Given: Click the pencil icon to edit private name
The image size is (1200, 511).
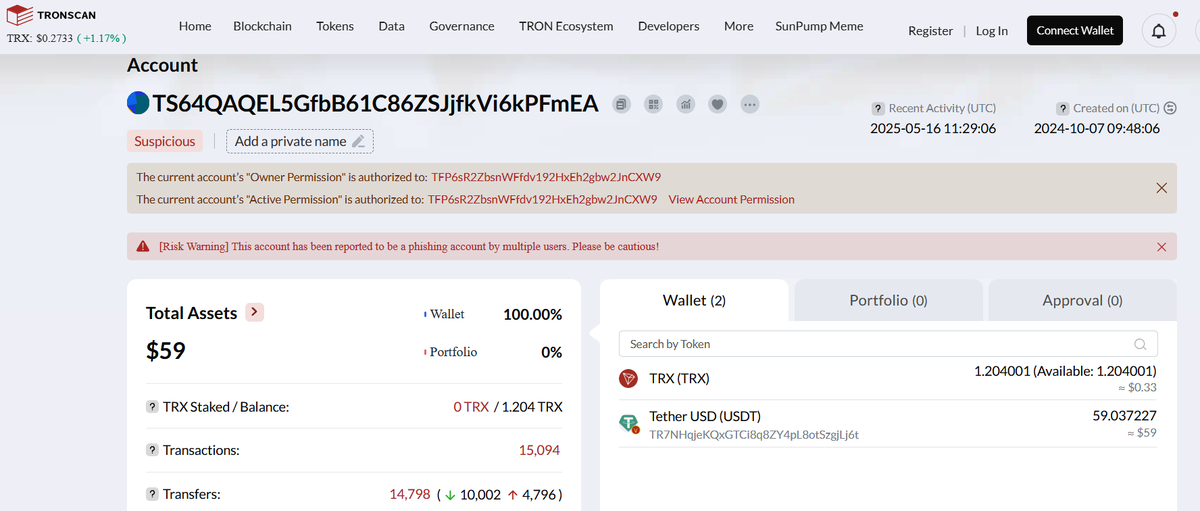Looking at the screenshot, I should pos(360,141).
